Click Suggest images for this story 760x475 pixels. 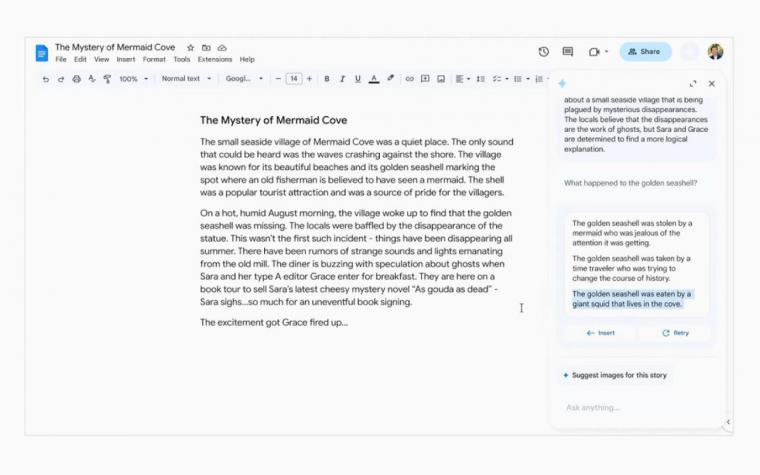click(615, 375)
